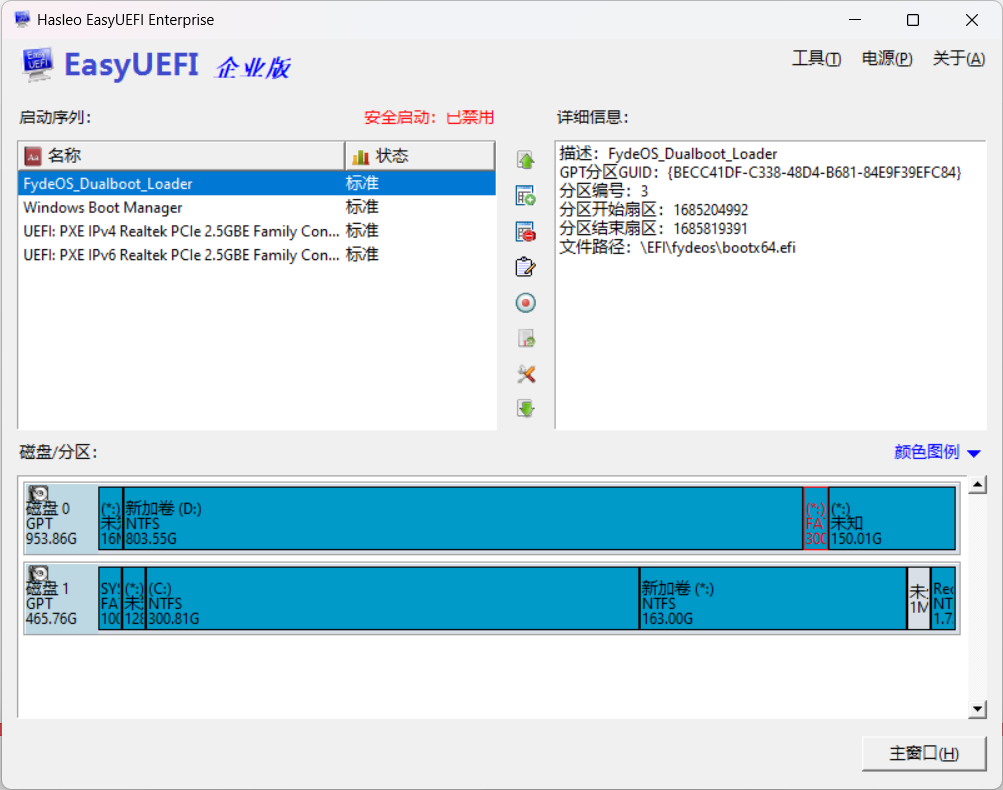The height and width of the screenshot is (790, 1003).
Task: Open the 关于(A) menu
Action: 958,59
